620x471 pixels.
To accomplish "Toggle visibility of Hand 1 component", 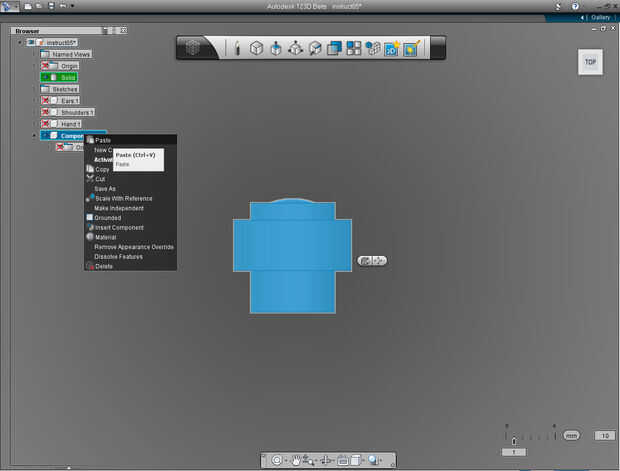I will coord(45,124).
